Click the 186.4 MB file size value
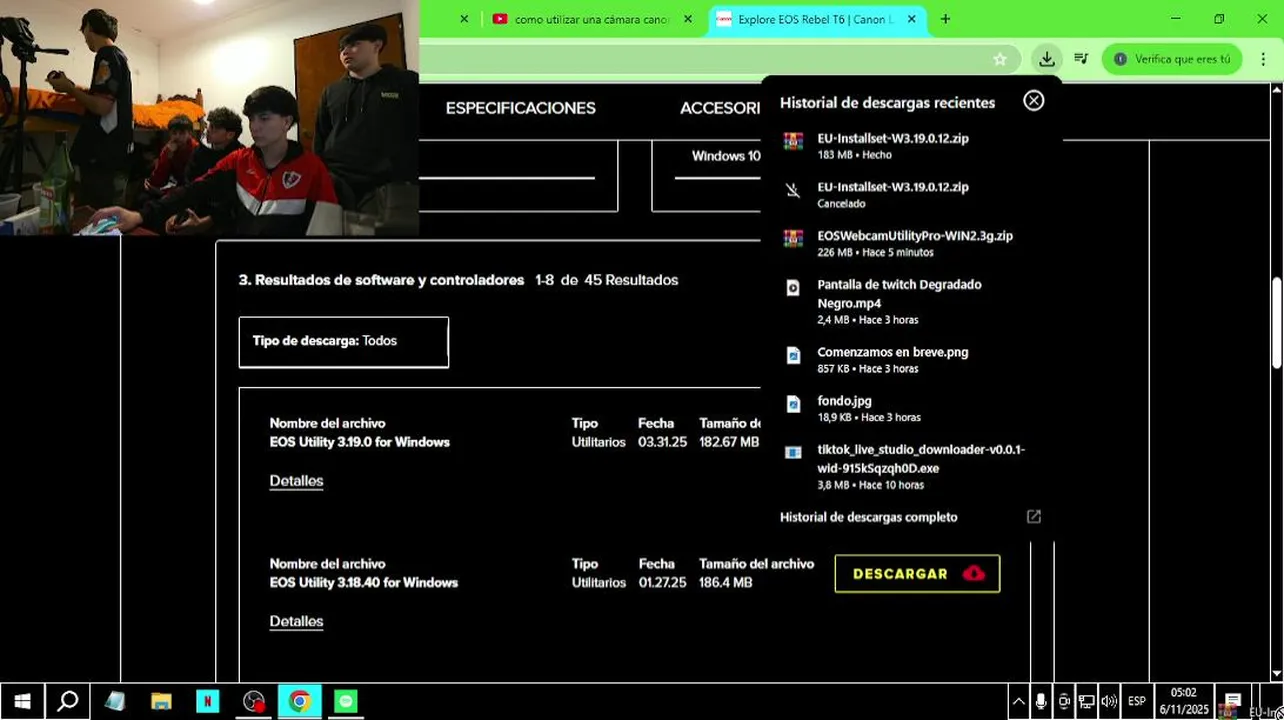The image size is (1284, 720). 726,583
